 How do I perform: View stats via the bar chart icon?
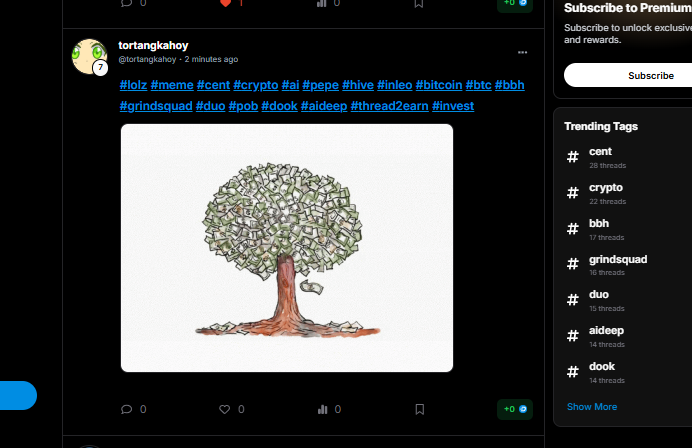[x=323, y=409]
